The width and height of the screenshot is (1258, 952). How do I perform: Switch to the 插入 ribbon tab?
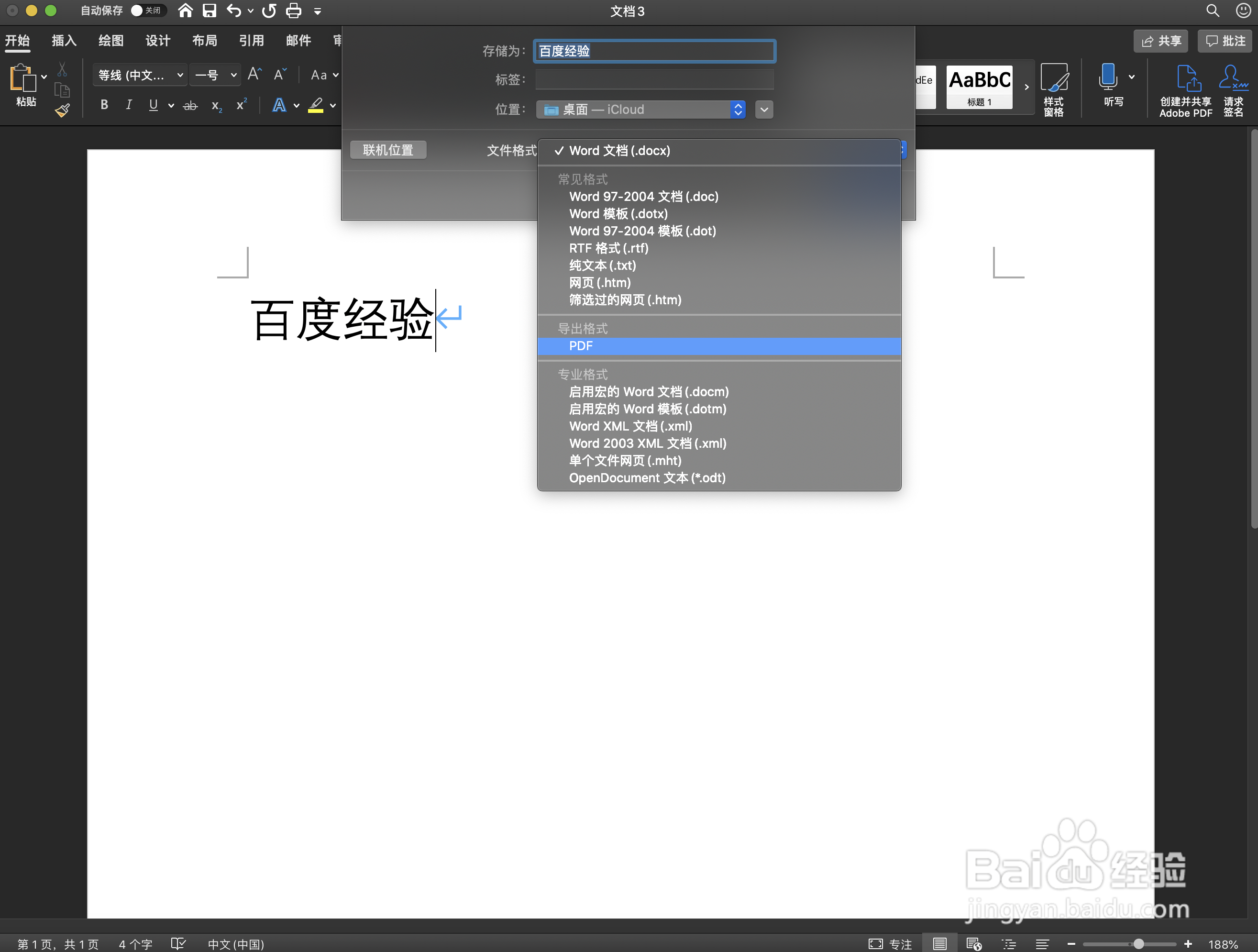(x=64, y=40)
